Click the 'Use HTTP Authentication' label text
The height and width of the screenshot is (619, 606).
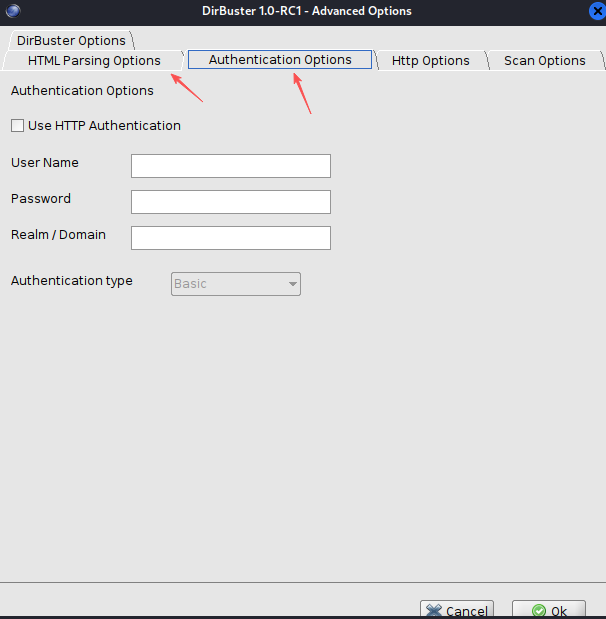(104, 126)
